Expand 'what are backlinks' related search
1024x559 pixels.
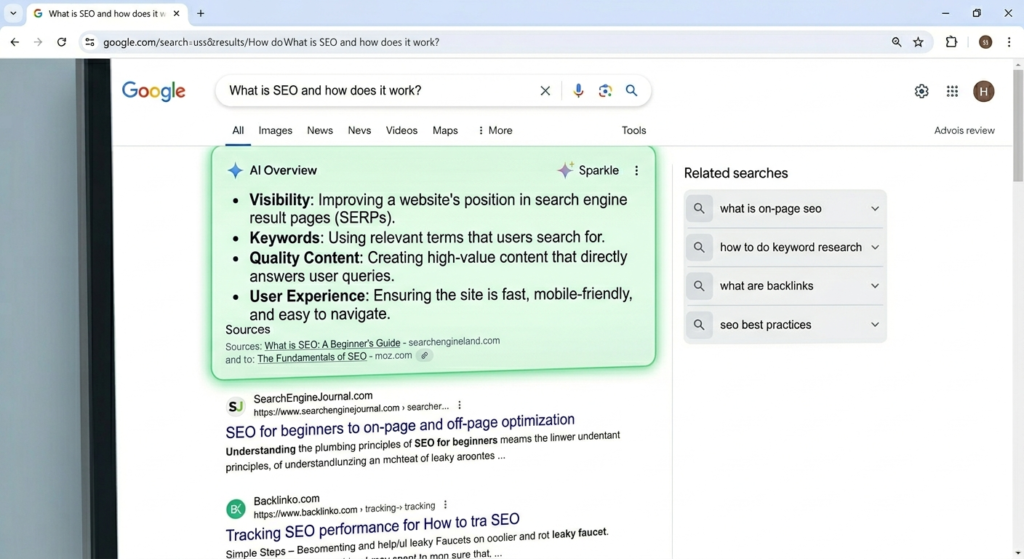point(874,286)
